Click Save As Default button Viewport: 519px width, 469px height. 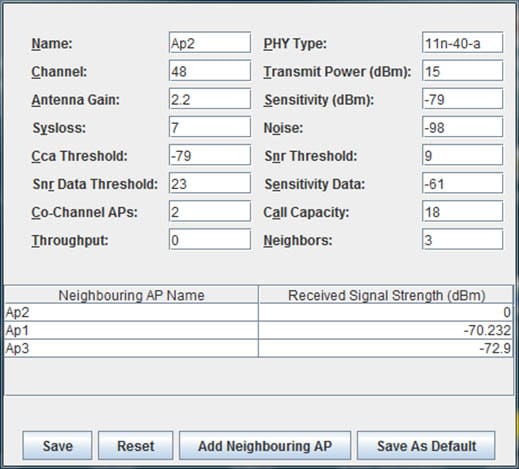tap(426, 446)
